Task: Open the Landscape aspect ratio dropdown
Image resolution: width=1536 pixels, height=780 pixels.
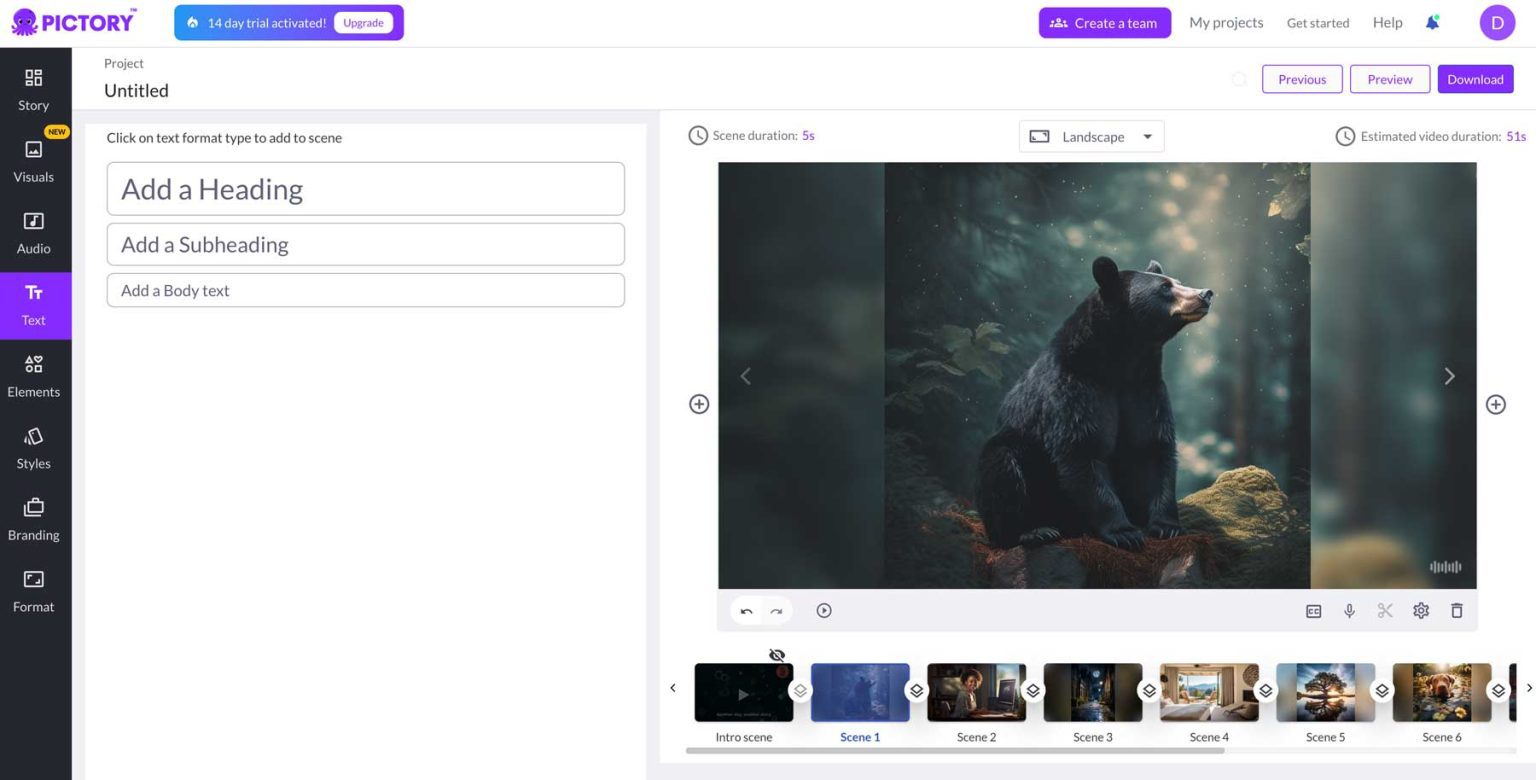Action: point(1092,137)
